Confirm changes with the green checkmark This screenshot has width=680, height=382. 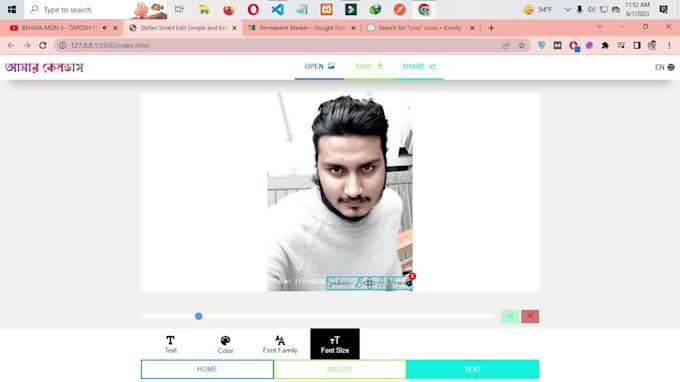click(510, 316)
